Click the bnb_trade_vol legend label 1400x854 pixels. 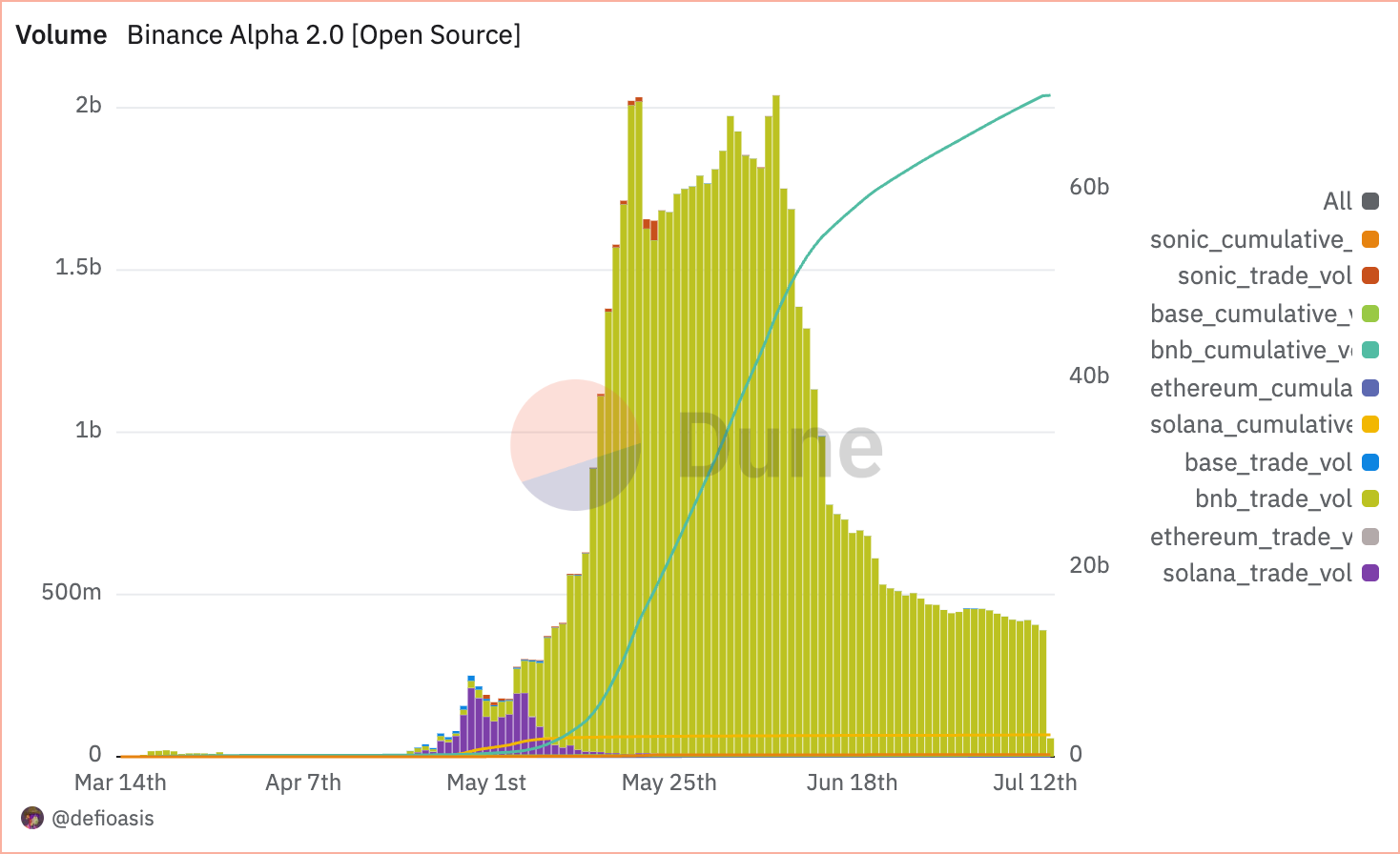click(x=1274, y=498)
